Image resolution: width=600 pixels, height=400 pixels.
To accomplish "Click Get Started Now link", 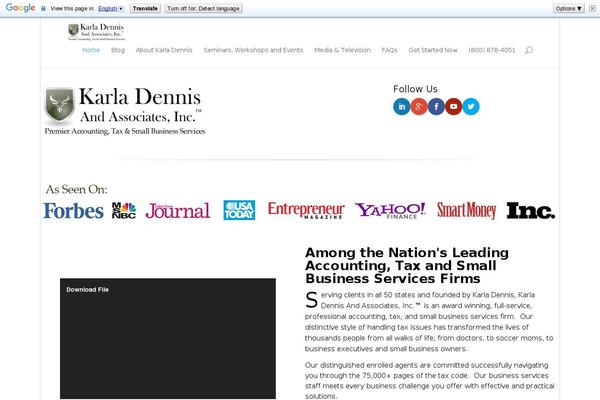I will click(x=433, y=50).
